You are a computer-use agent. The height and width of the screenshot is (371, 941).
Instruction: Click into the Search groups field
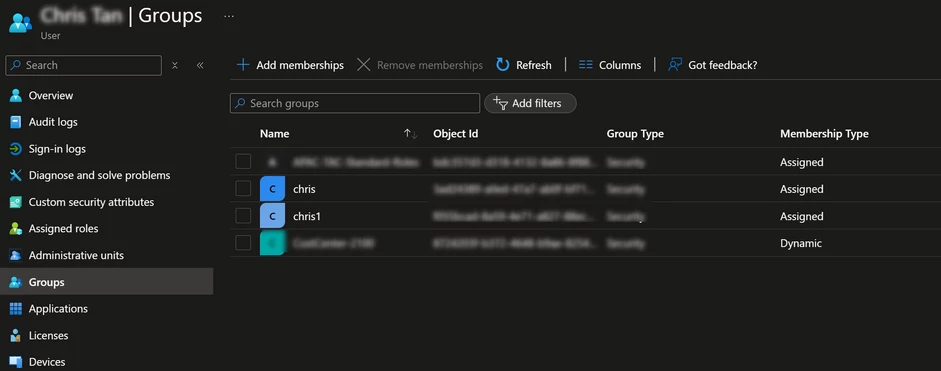355,103
